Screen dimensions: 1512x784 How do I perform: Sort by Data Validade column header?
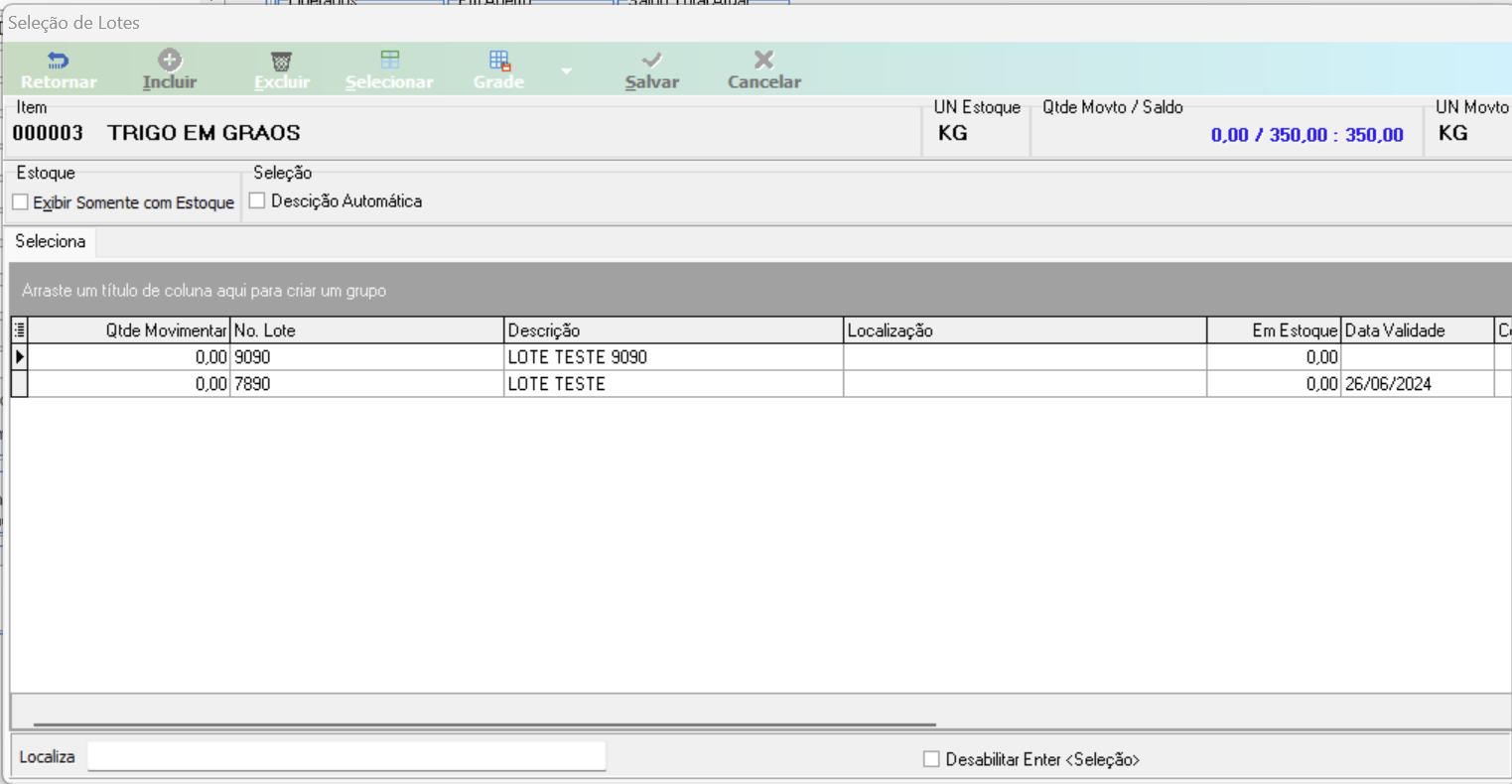[x=1418, y=330]
